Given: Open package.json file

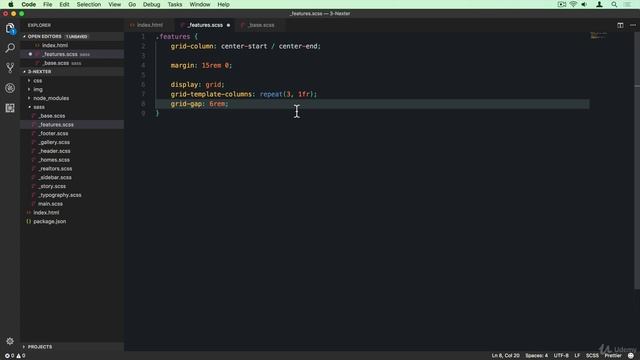Looking at the screenshot, I should 50,221.
